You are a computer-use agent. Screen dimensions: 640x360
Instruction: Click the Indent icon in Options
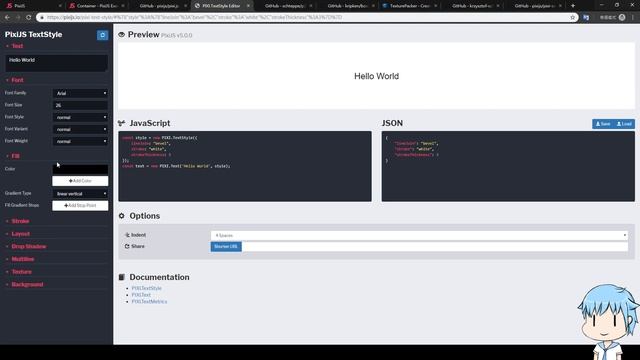127,235
